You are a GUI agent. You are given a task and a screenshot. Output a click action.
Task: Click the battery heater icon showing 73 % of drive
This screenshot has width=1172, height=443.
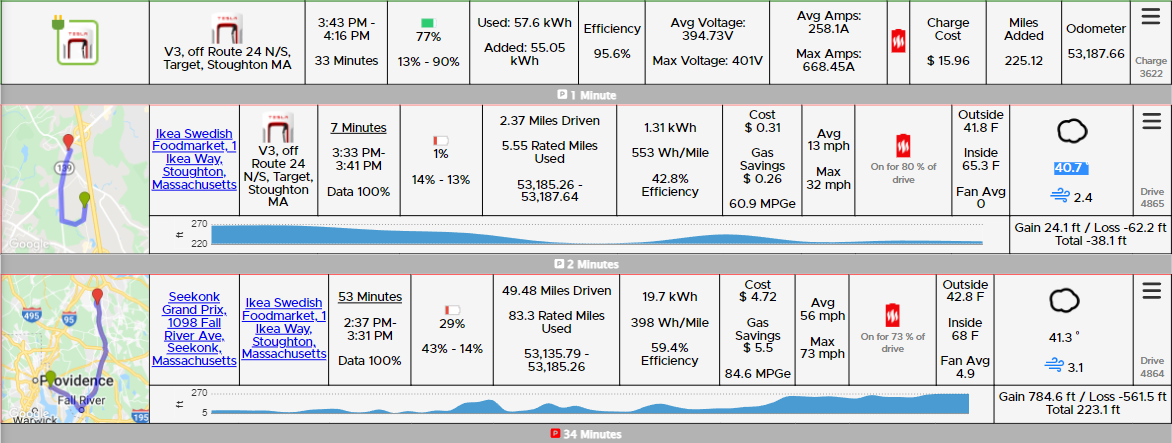892,315
